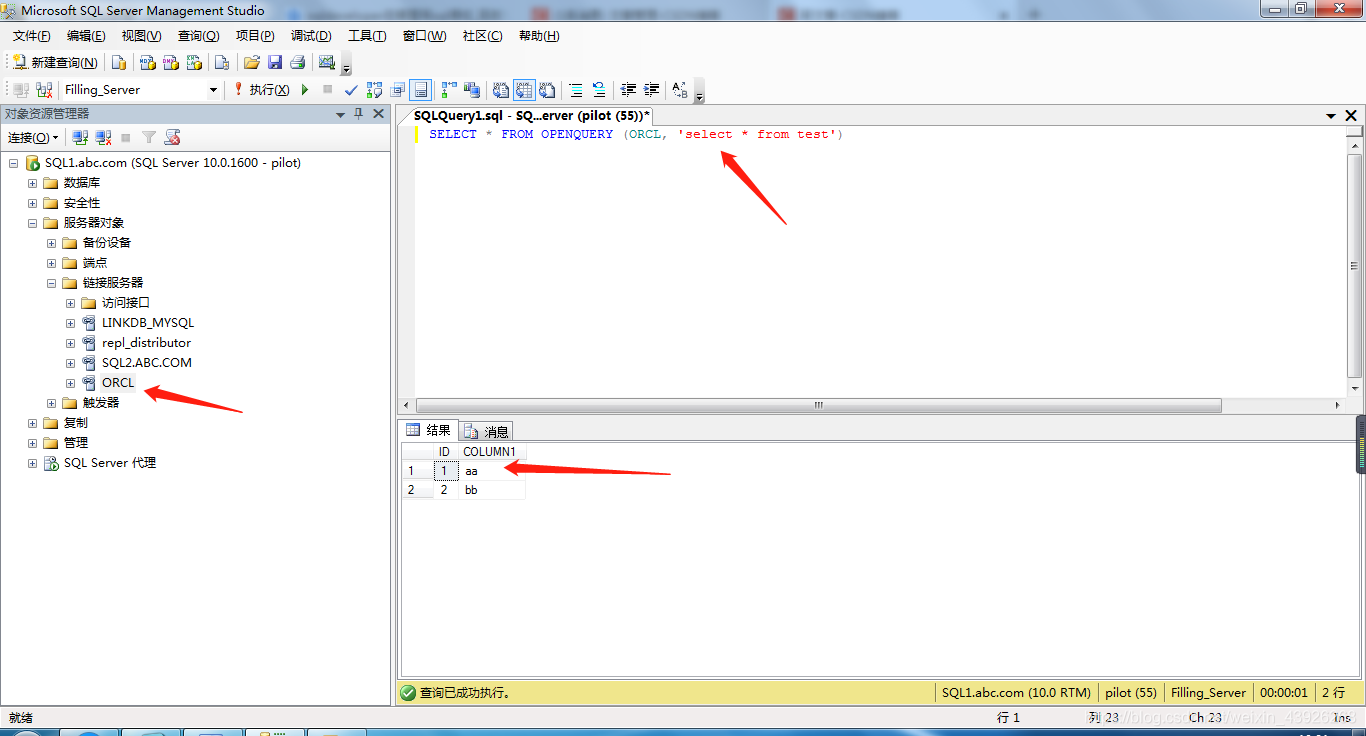Expand the 安全性 folder
1366x736 pixels.
[x=33, y=203]
